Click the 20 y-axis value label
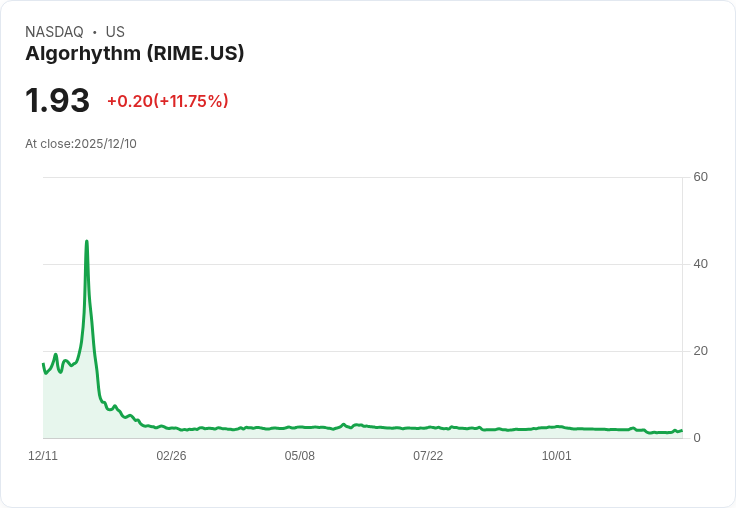The width and height of the screenshot is (736, 508). click(700, 351)
